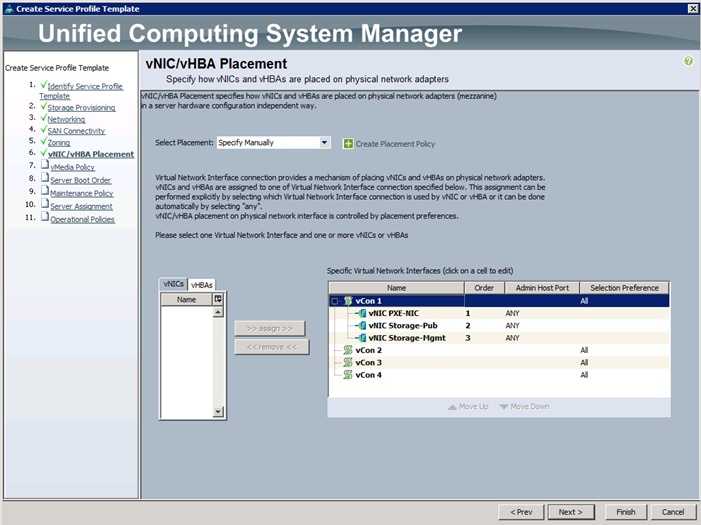Go to the Zoning step
Viewport: 701px width, 525px height.
(x=59, y=143)
